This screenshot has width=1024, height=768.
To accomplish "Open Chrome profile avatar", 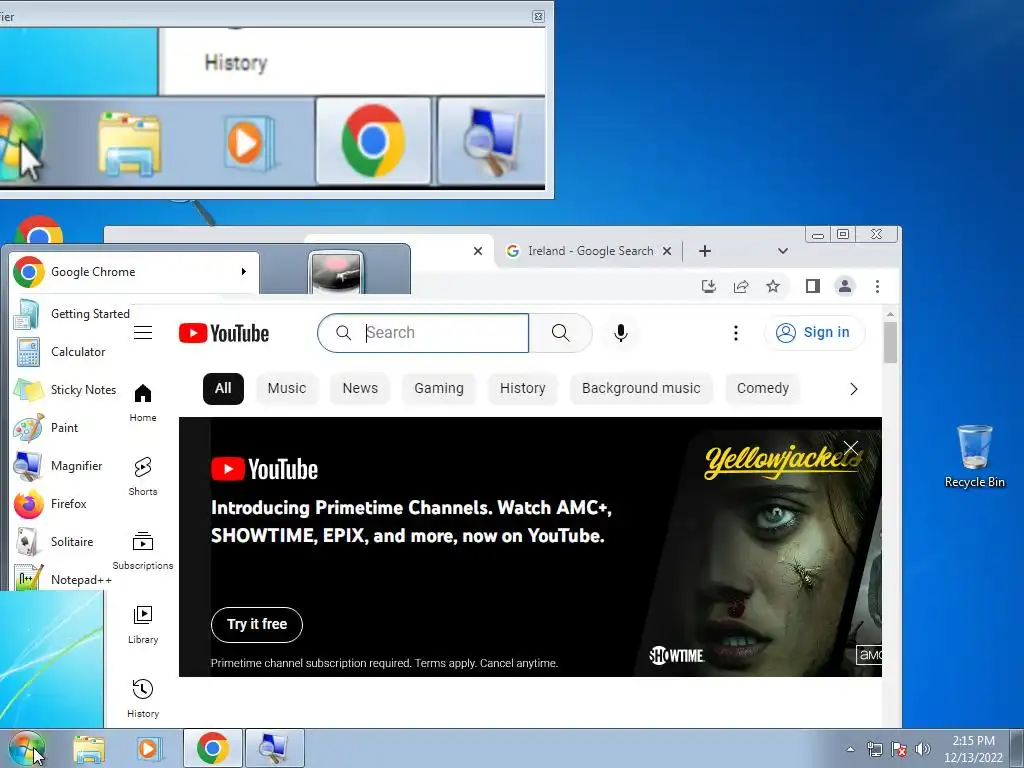I will click(x=845, y=286).
